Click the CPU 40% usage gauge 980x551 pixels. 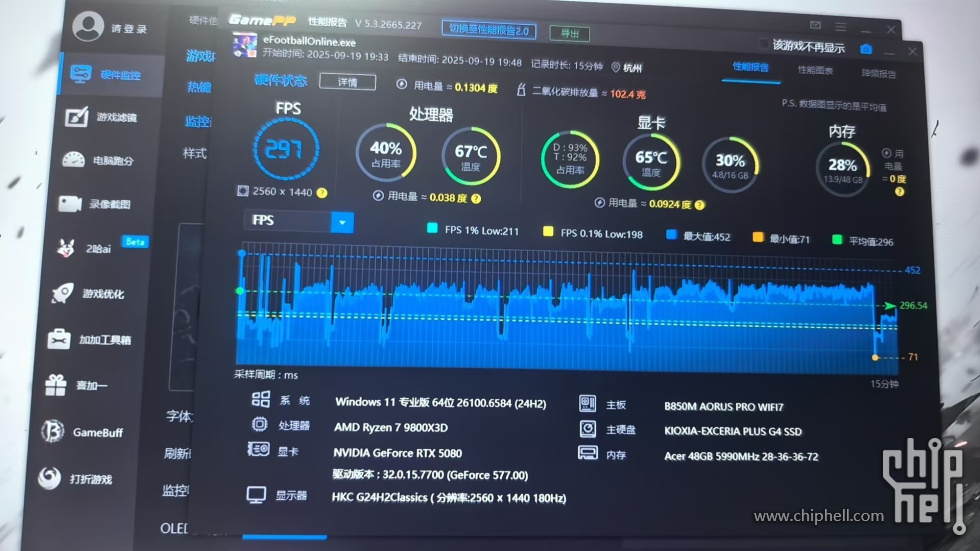[x=386, y=154]
